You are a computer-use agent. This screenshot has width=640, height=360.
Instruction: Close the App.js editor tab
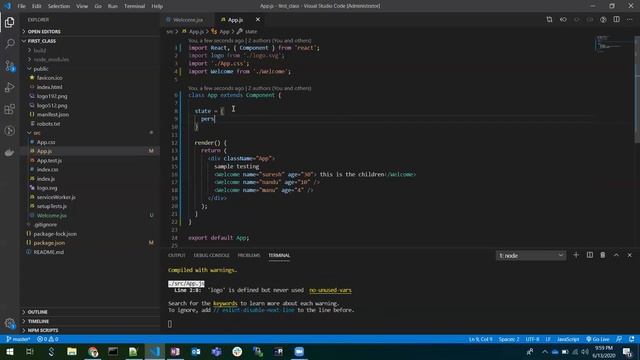point(258,20)
